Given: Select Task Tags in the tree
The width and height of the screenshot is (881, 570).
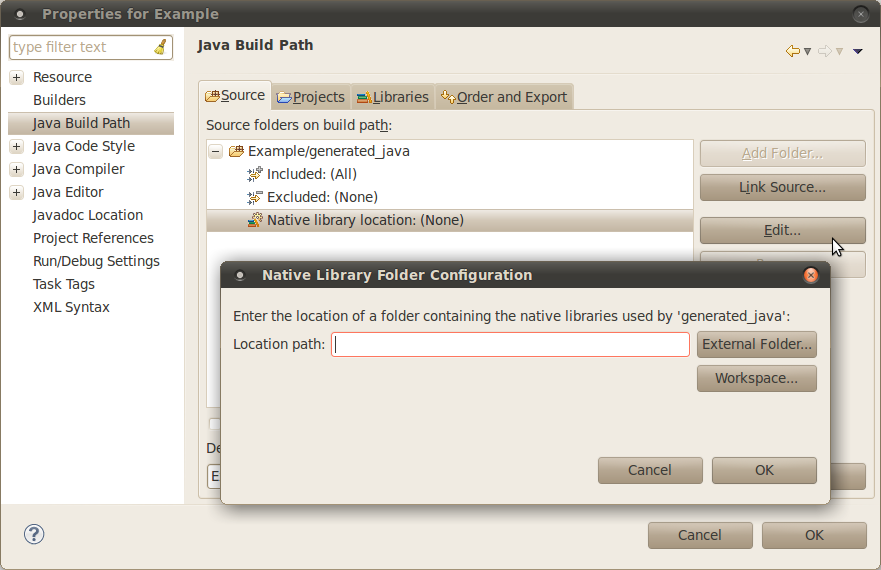Looking at the screenshot, I should tap(63, 284).
